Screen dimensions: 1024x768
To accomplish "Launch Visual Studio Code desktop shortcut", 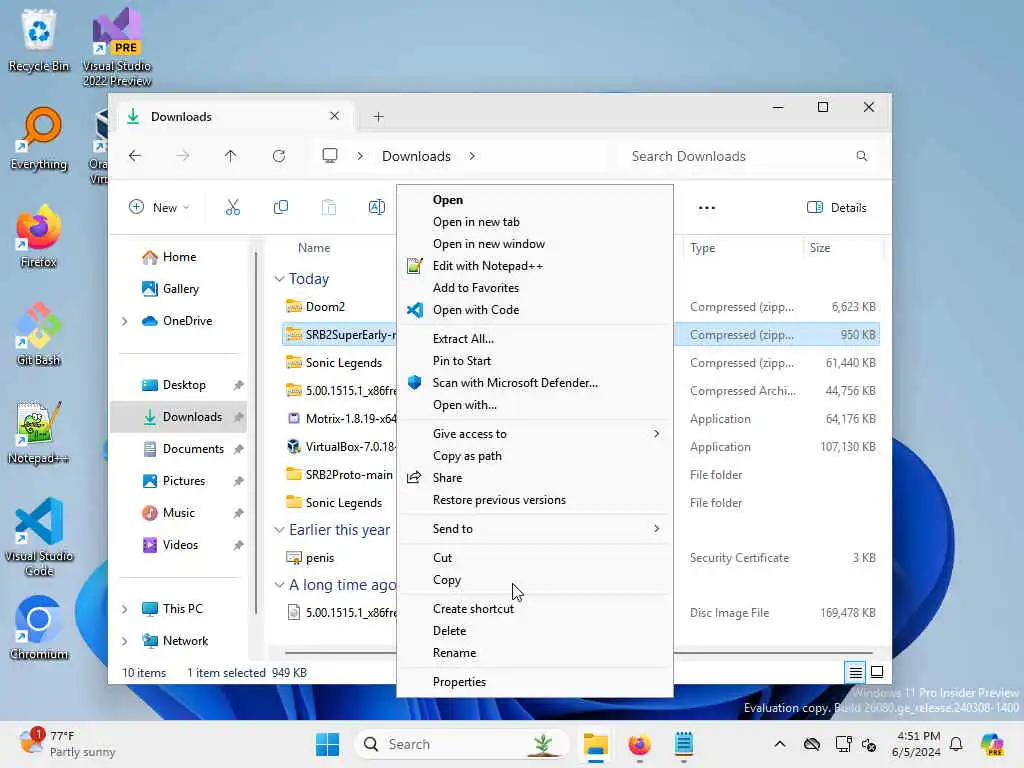I will point(39,537).
